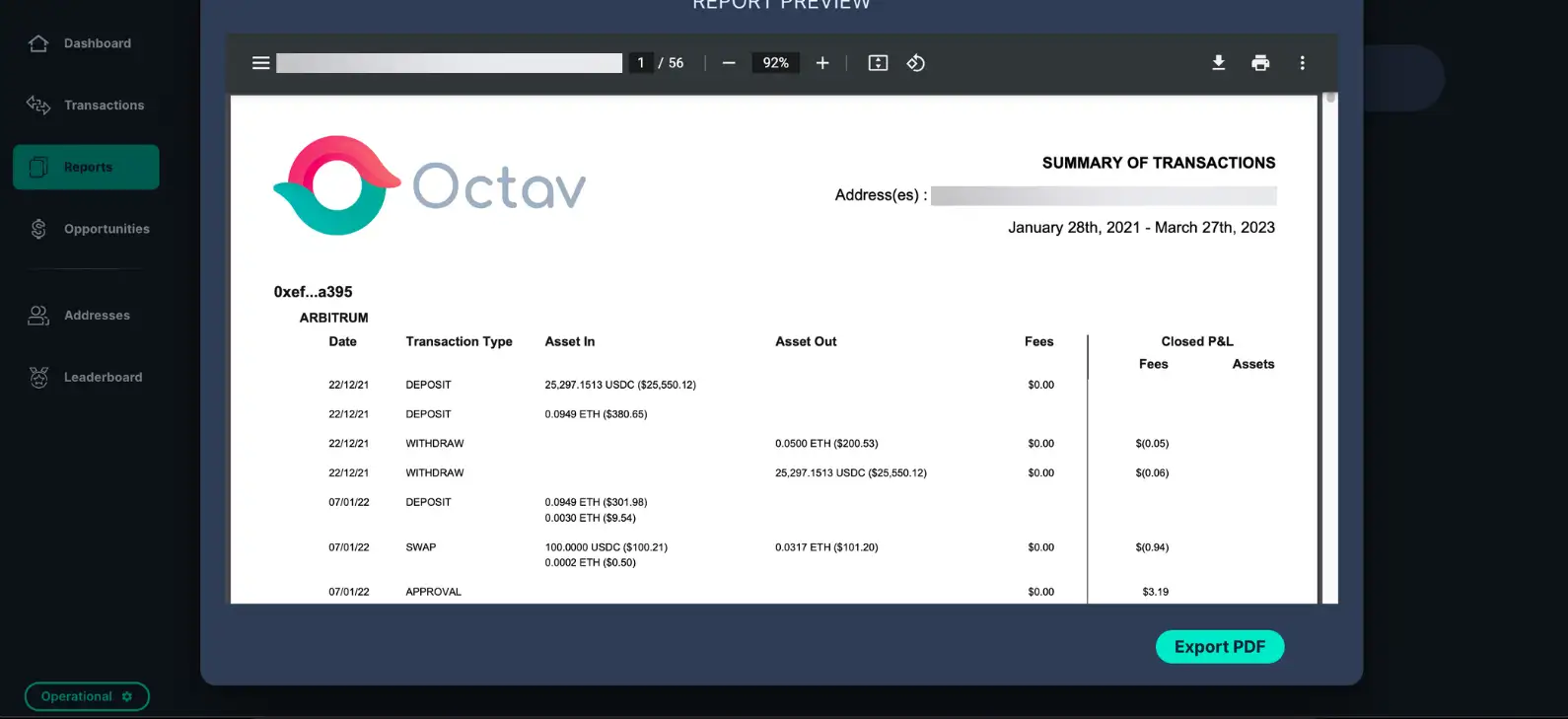Click the 25,297.1513 USDC deposit amount

click(x=620, y=385)
